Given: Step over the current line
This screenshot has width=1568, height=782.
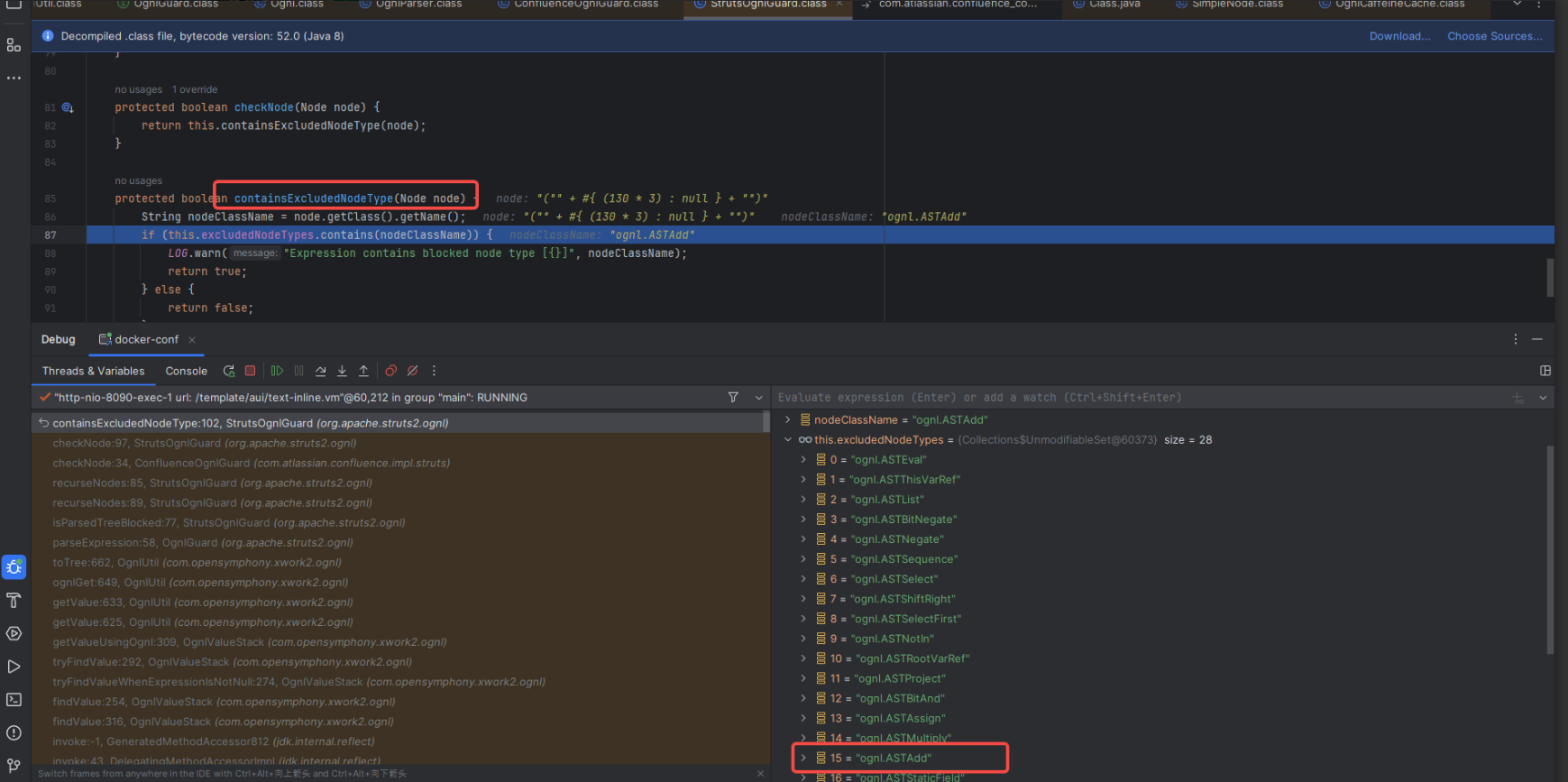Looking at the screenshot, I should click(321, 371).
